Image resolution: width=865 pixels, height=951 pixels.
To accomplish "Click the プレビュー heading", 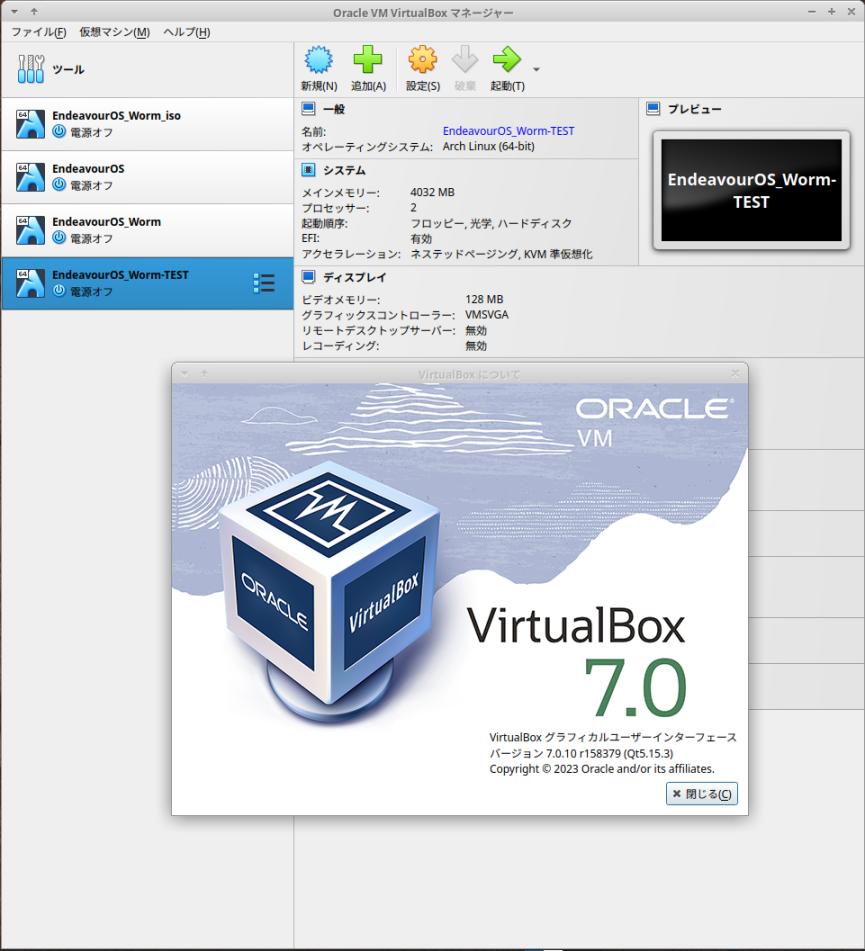I will 695,109.
